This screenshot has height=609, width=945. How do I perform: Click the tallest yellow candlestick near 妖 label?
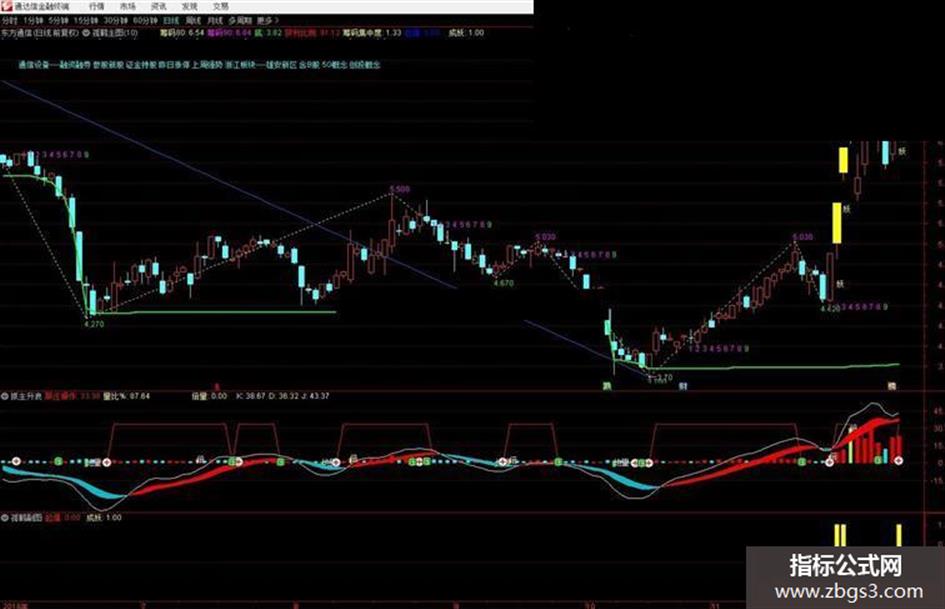click(837, 223)
